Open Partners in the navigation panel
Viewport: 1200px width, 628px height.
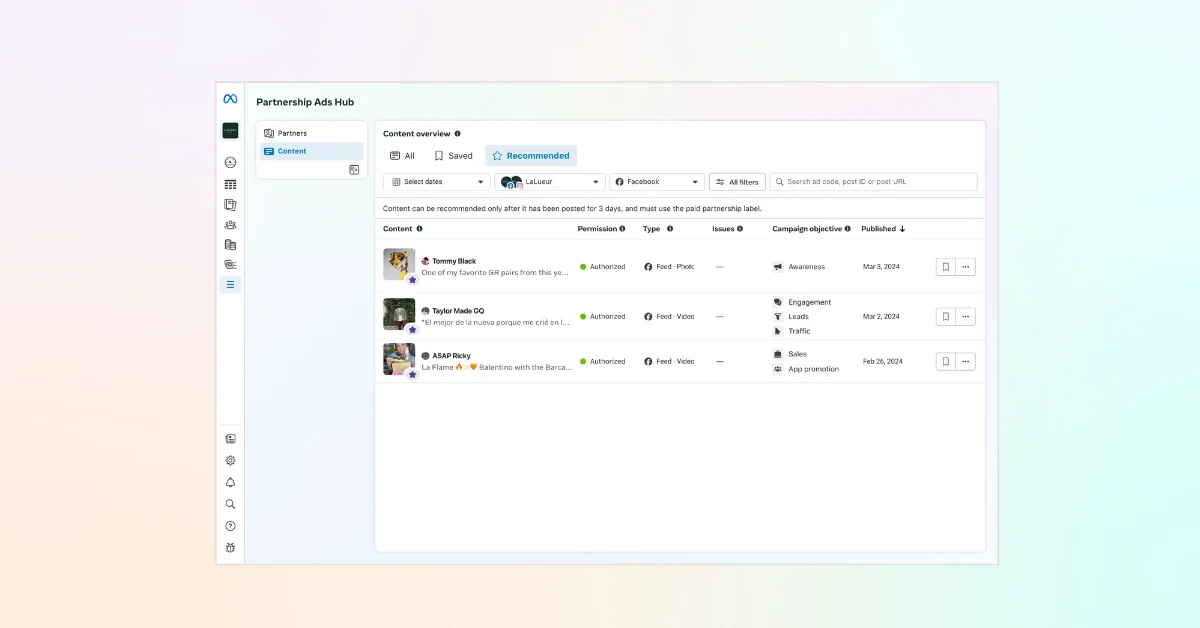[311, 133]
